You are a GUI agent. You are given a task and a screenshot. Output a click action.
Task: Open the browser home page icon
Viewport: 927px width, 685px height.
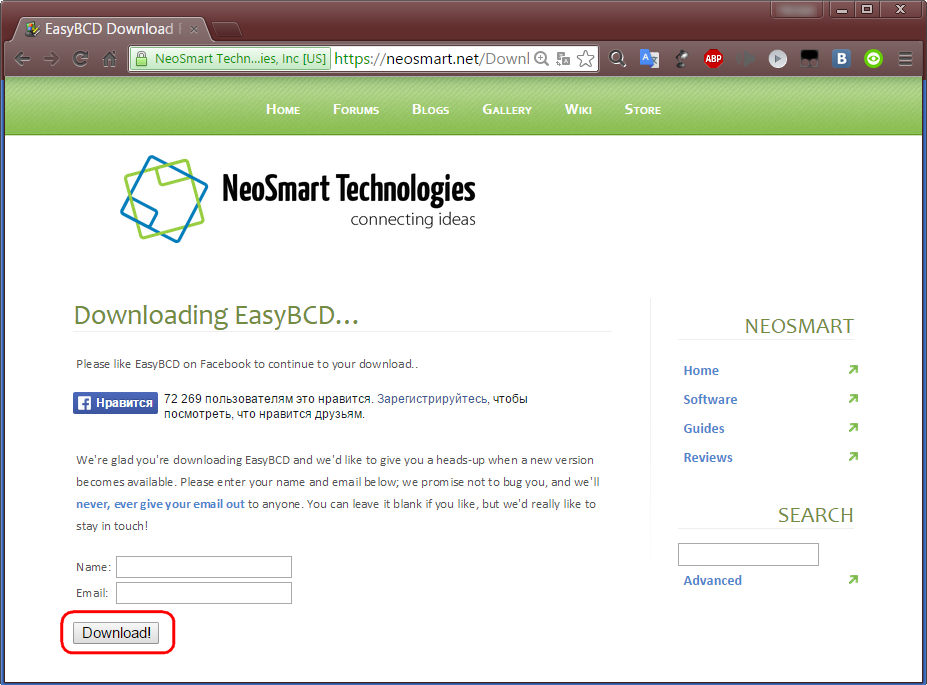(109, 59)
